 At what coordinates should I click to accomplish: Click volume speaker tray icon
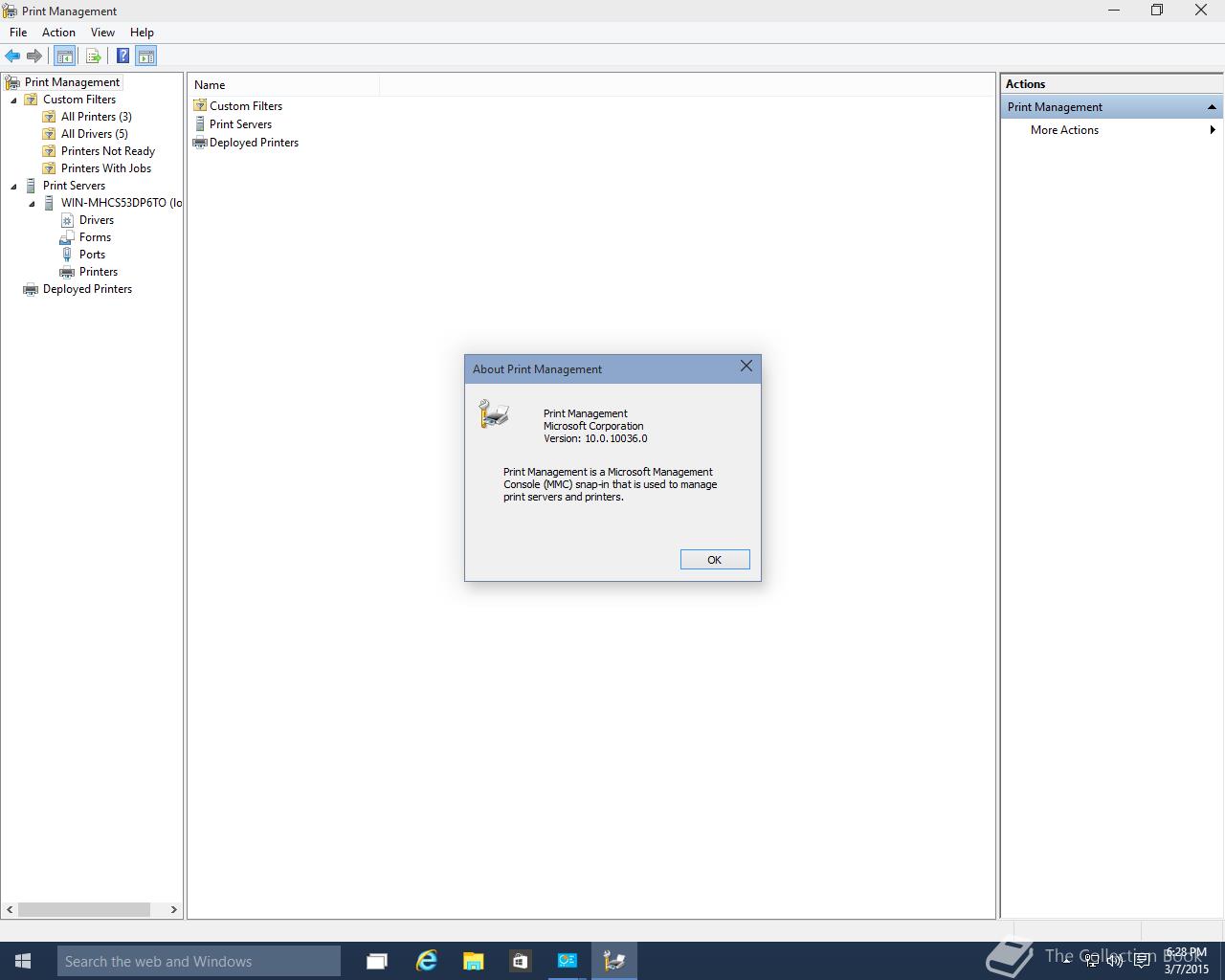pos(1115,961)
